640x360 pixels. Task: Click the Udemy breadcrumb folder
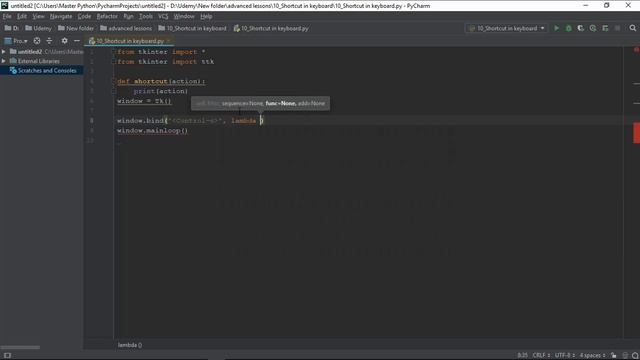click(38, 28)
